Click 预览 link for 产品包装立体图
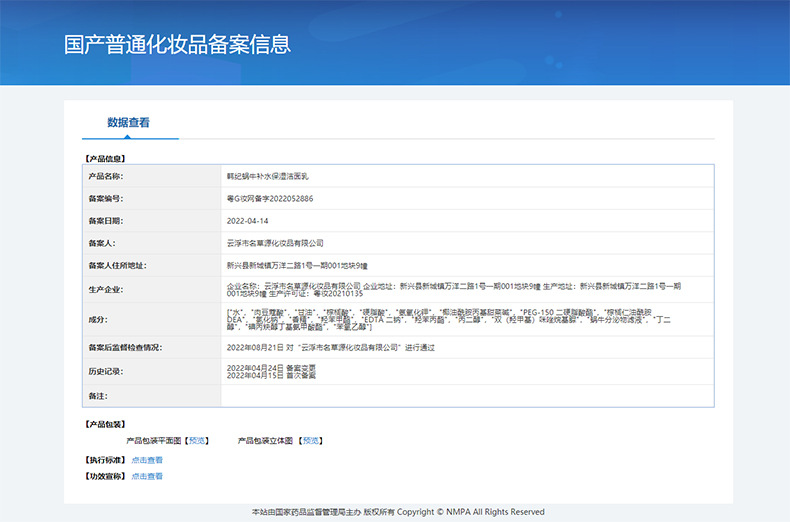This screenshot has height=522, width=790. [309, 440]
